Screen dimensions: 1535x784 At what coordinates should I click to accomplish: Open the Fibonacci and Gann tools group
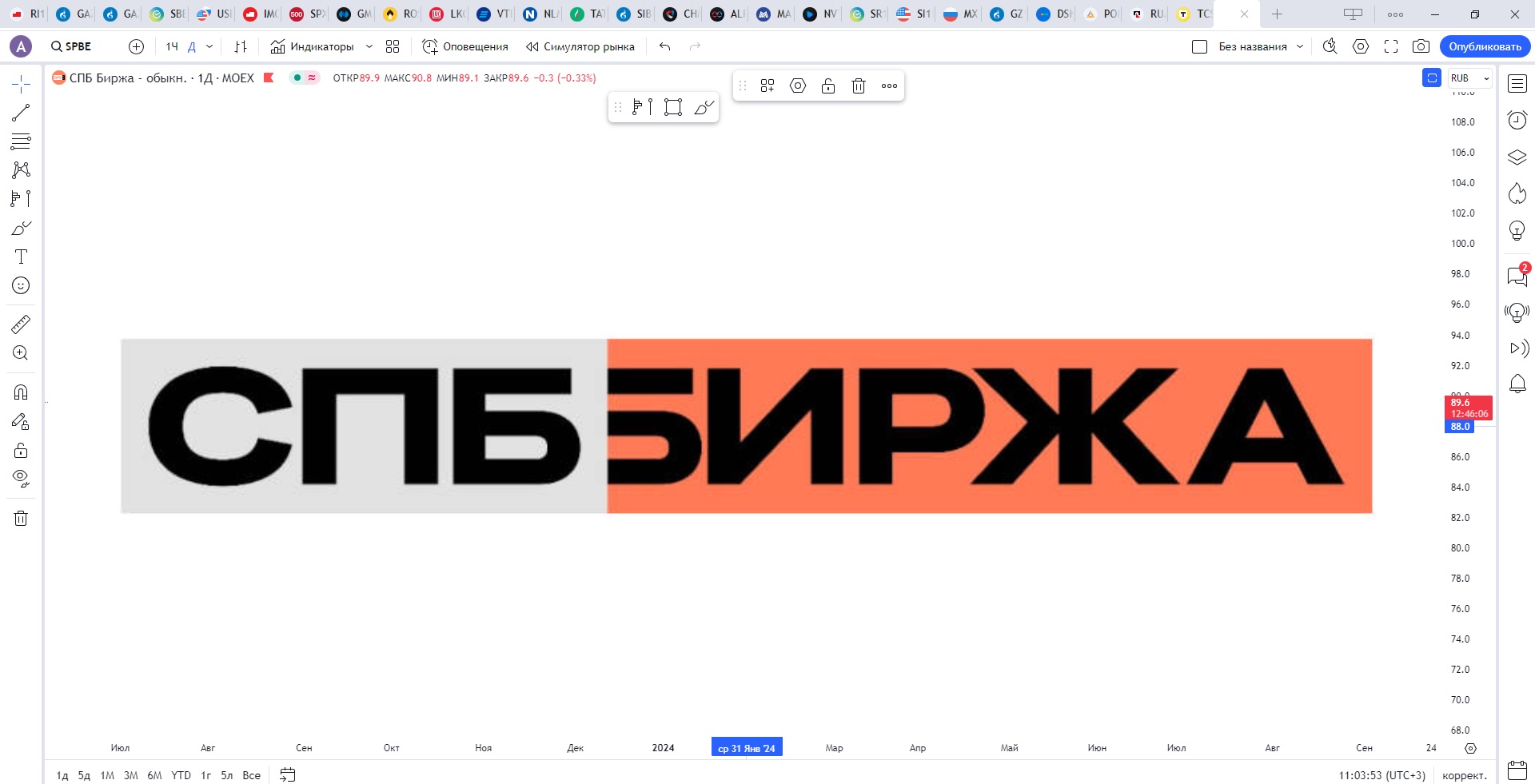point(21,141)
